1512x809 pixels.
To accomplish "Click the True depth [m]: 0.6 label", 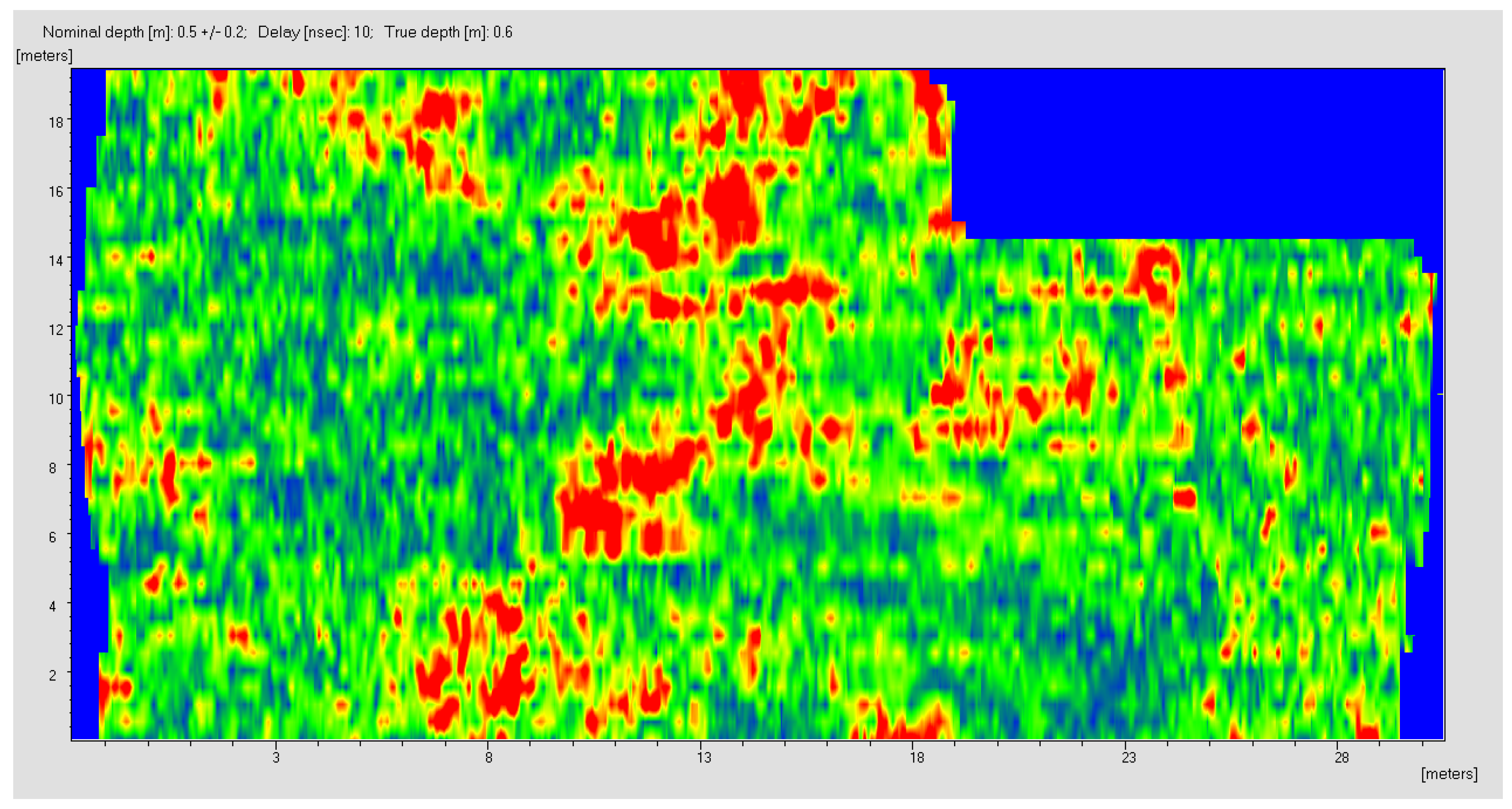I will pyautogui.click(x=448, y=32).
